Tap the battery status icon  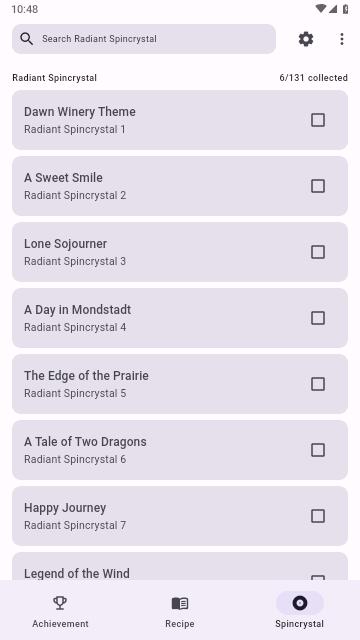click(345, 9)
